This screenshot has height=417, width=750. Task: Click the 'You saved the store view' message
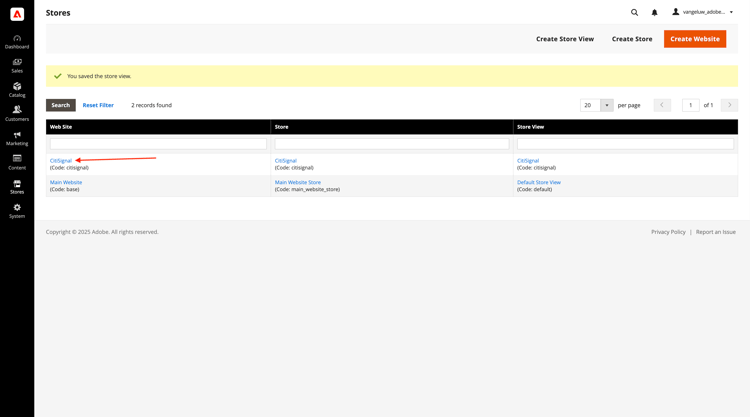pyautogui.click(x=99, y=76)
